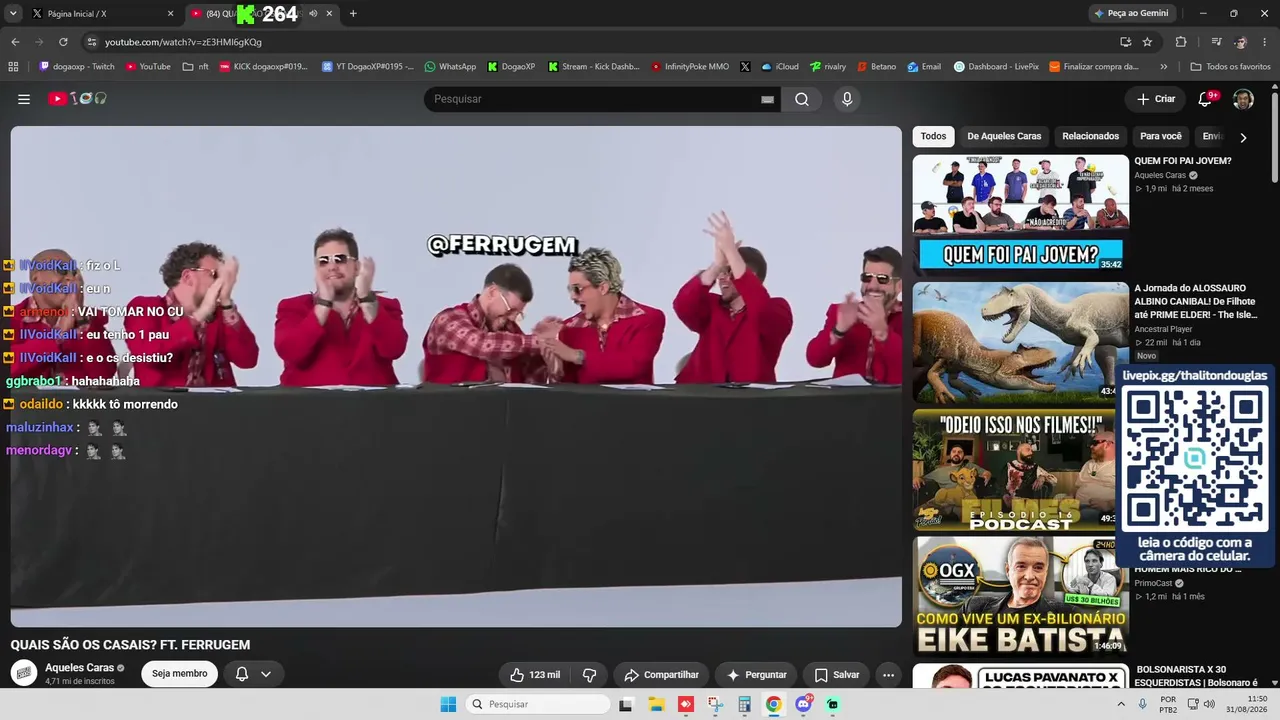Open File Explorer from taskbar
The image size is (1280, 720).
(x=656, y=704)
